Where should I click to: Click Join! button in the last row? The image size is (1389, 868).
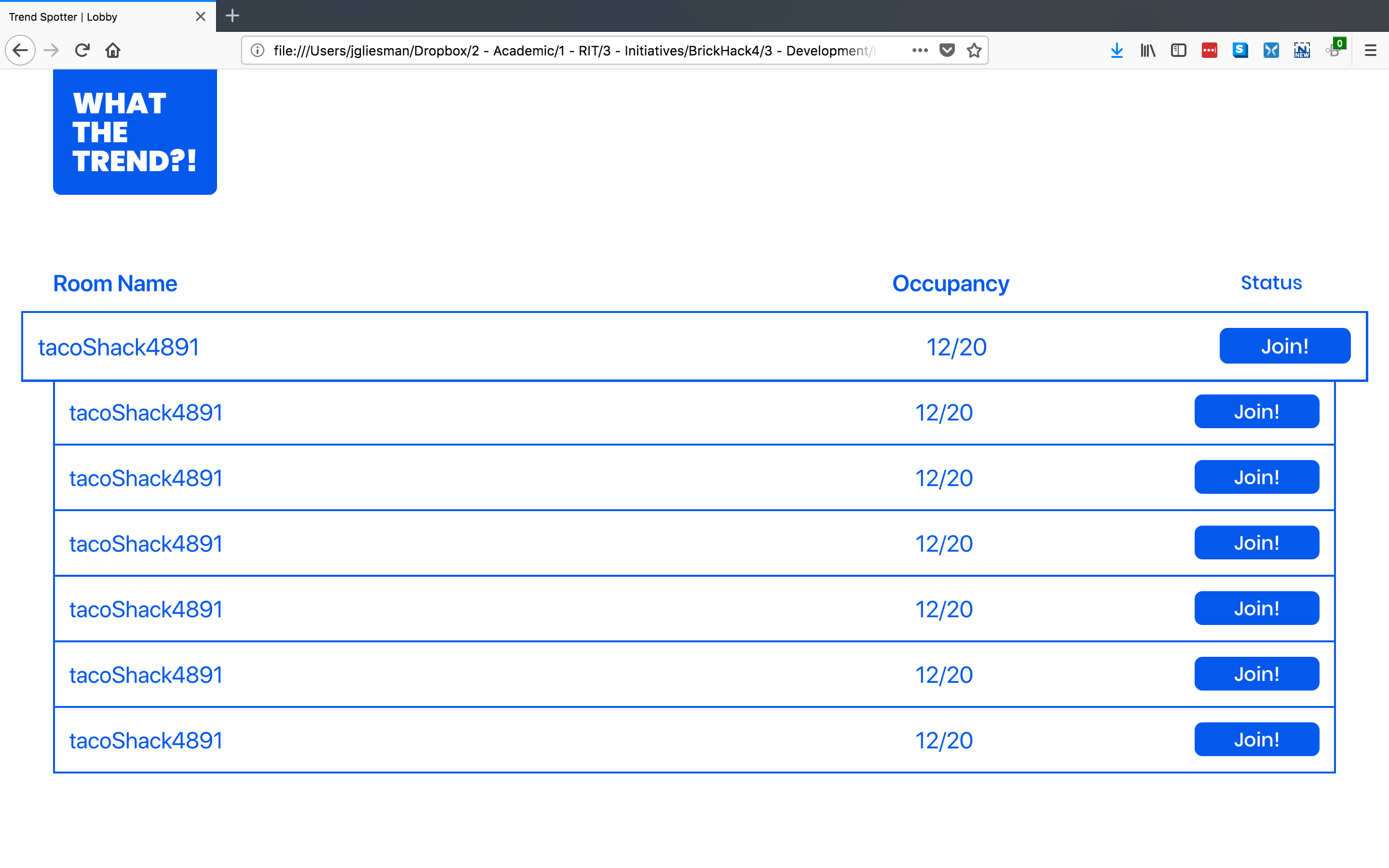tap(1256, 739)
